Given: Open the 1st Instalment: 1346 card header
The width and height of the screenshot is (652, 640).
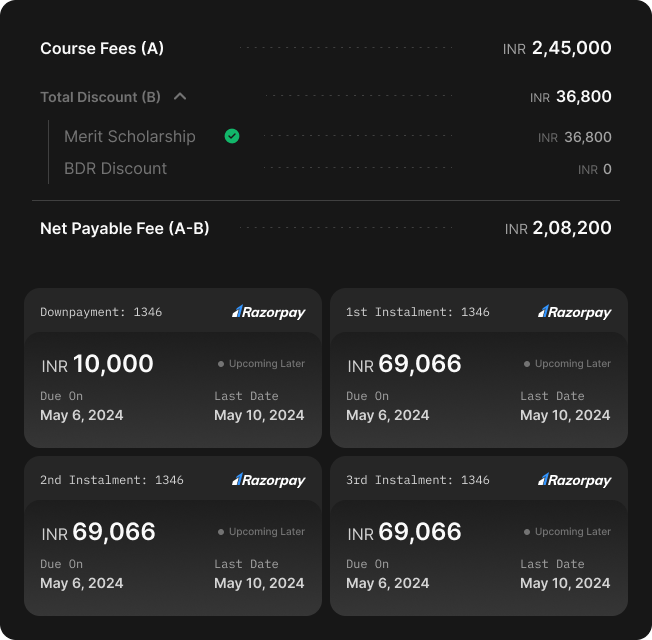Looking at the screenshot, I should point(479,312).
